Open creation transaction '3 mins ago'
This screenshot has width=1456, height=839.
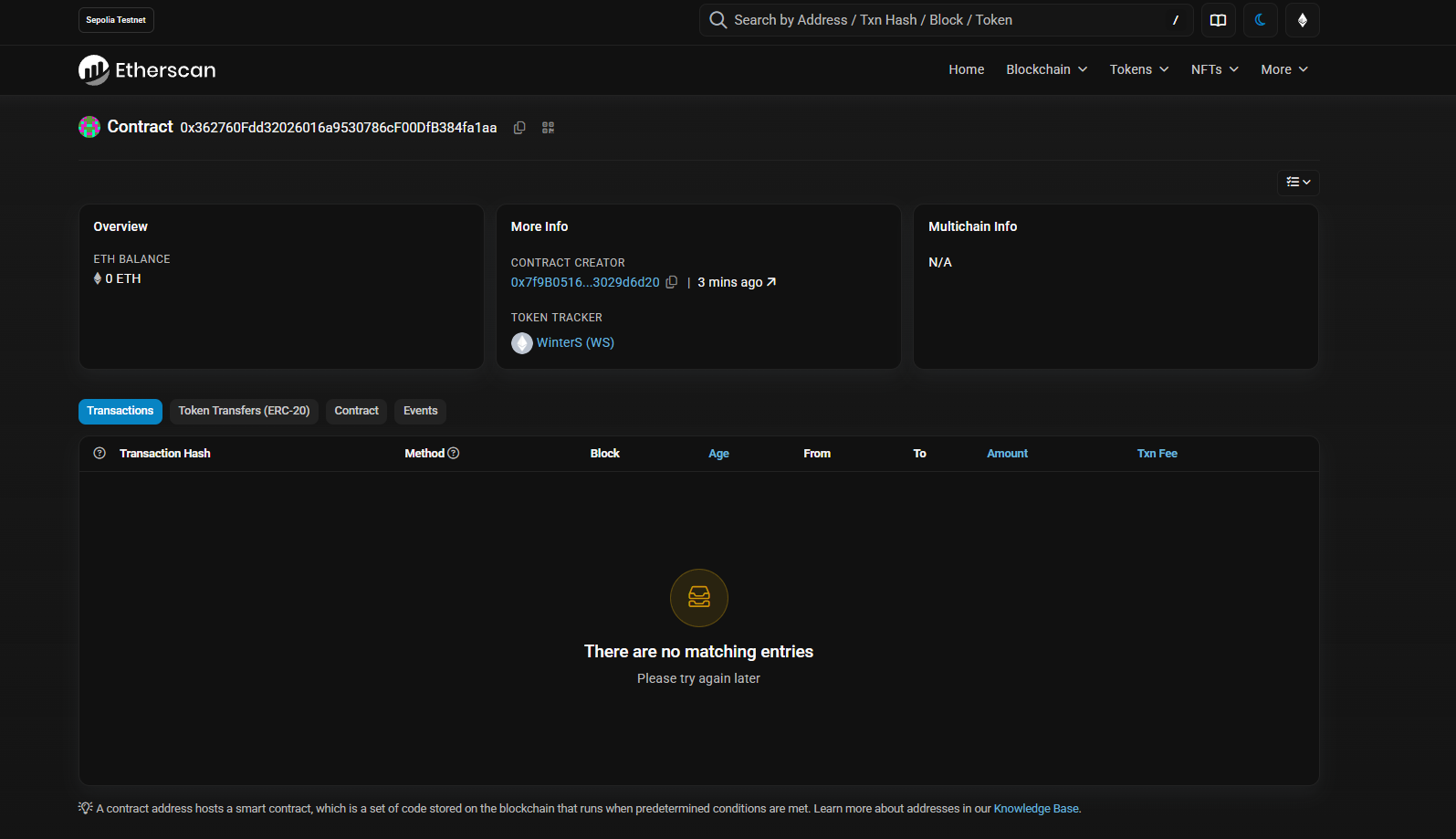[737, 283]
